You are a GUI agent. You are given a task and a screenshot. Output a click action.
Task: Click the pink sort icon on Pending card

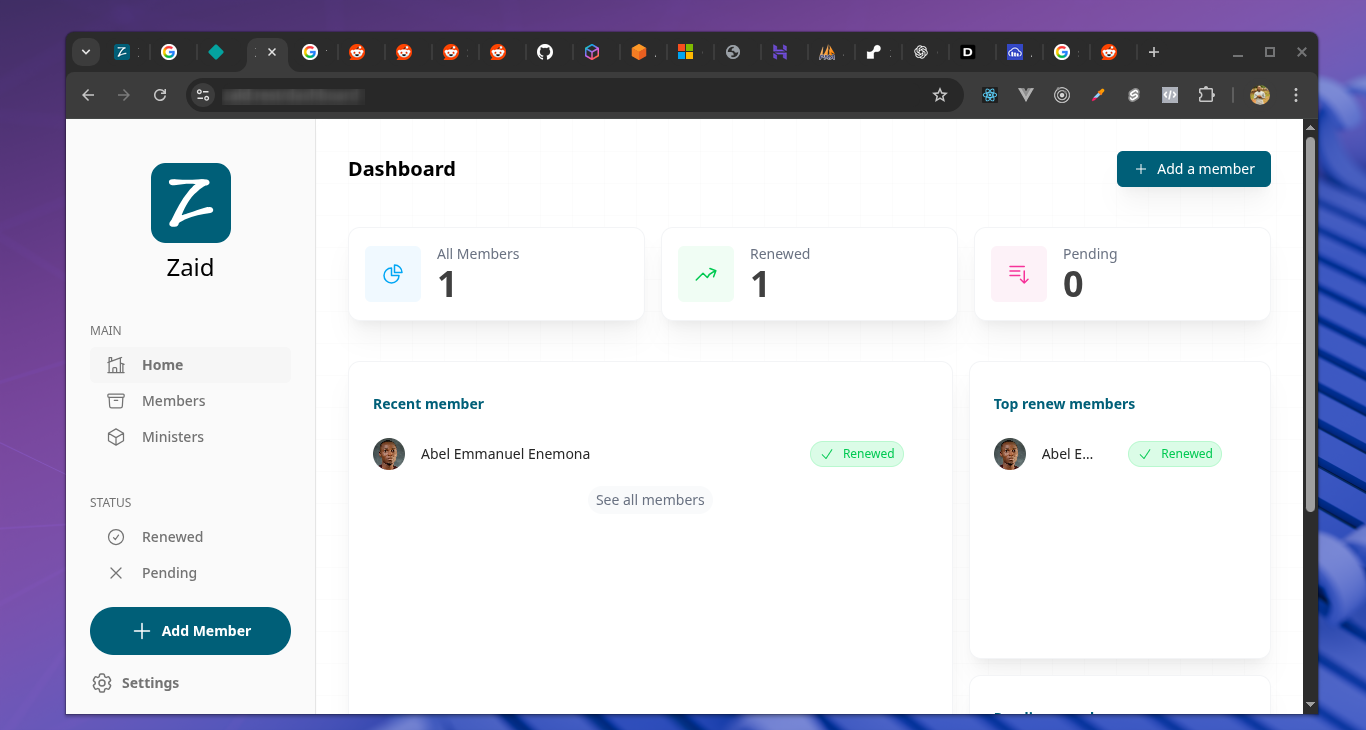(1018, 273)
